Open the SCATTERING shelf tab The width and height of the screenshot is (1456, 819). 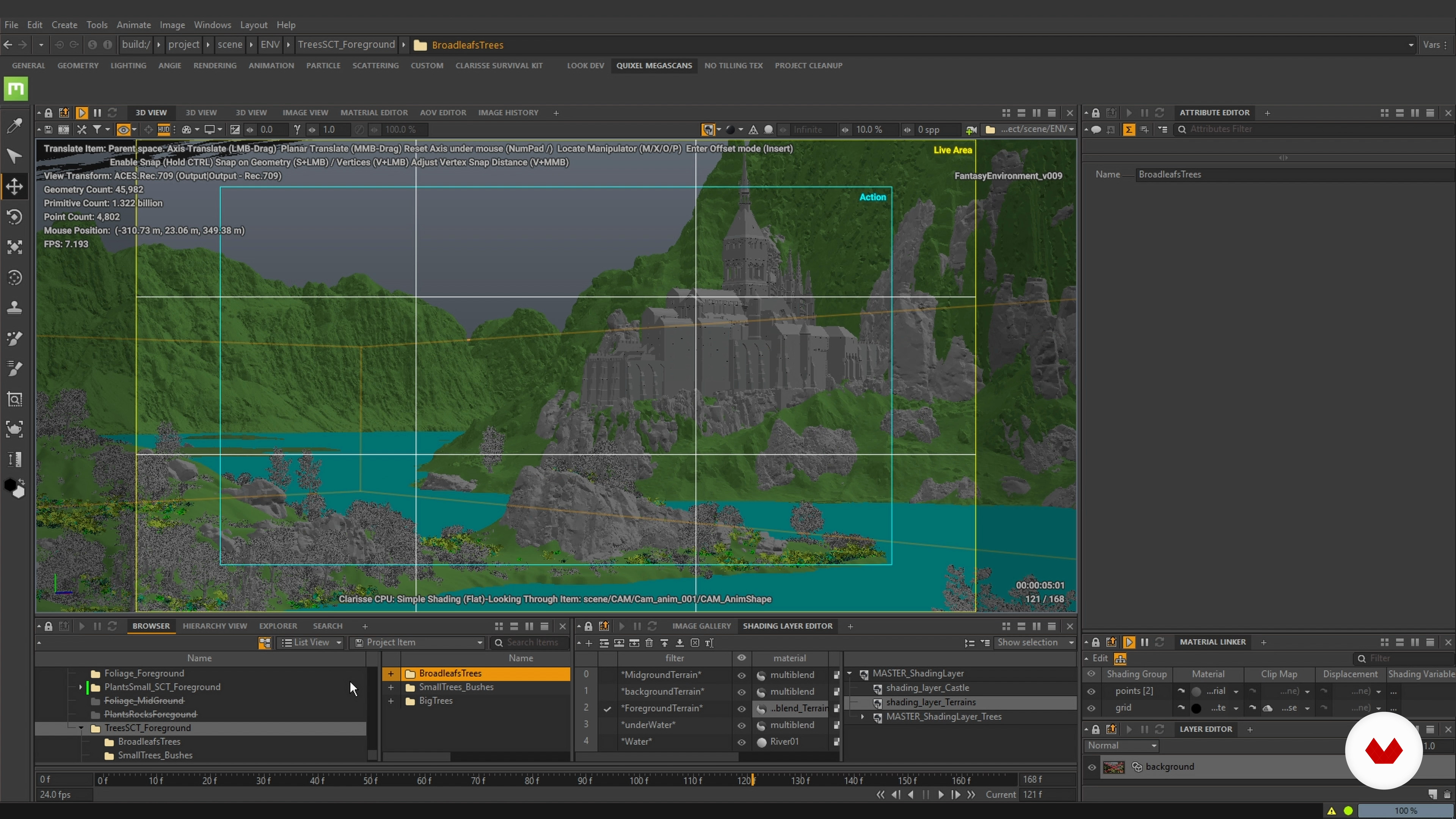tap(375, 66)
